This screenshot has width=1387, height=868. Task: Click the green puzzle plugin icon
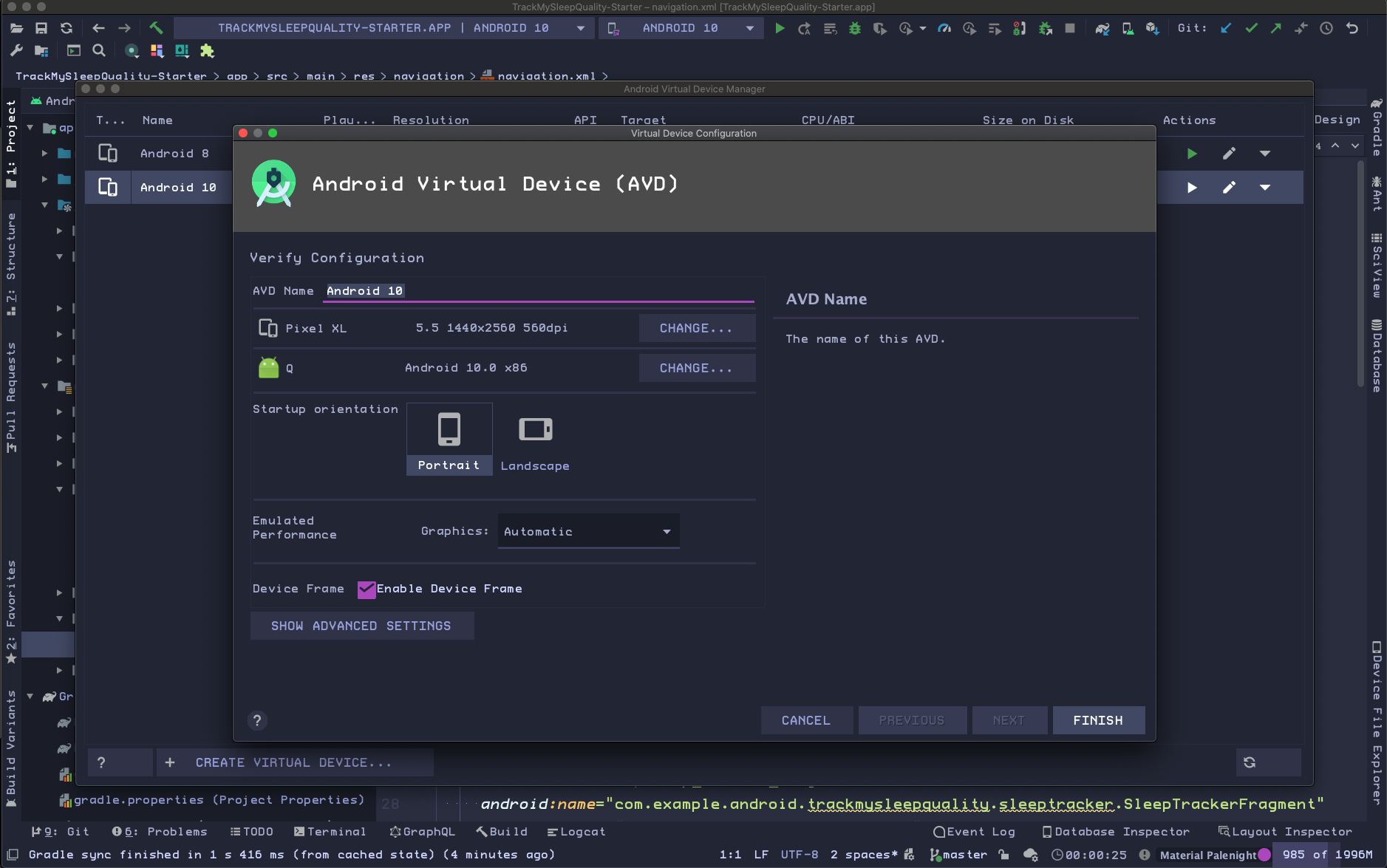coord(207,50)
